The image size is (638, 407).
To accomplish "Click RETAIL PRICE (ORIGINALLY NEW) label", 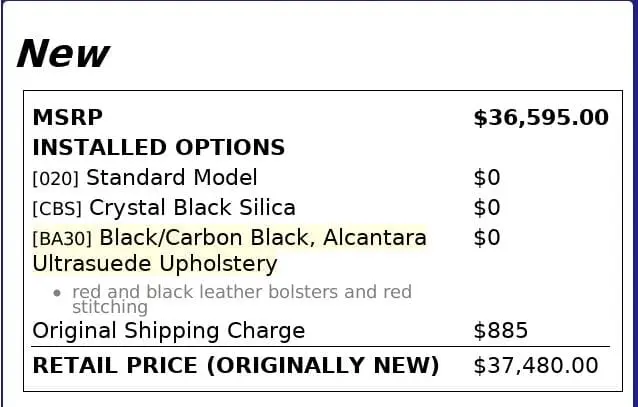I will 236,365.
